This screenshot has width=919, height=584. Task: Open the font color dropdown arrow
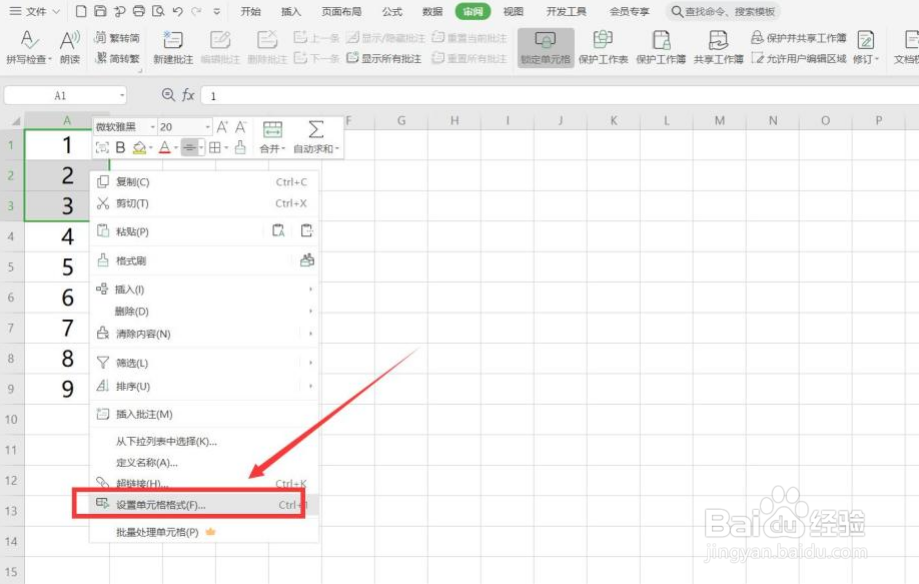pos(176,148)
